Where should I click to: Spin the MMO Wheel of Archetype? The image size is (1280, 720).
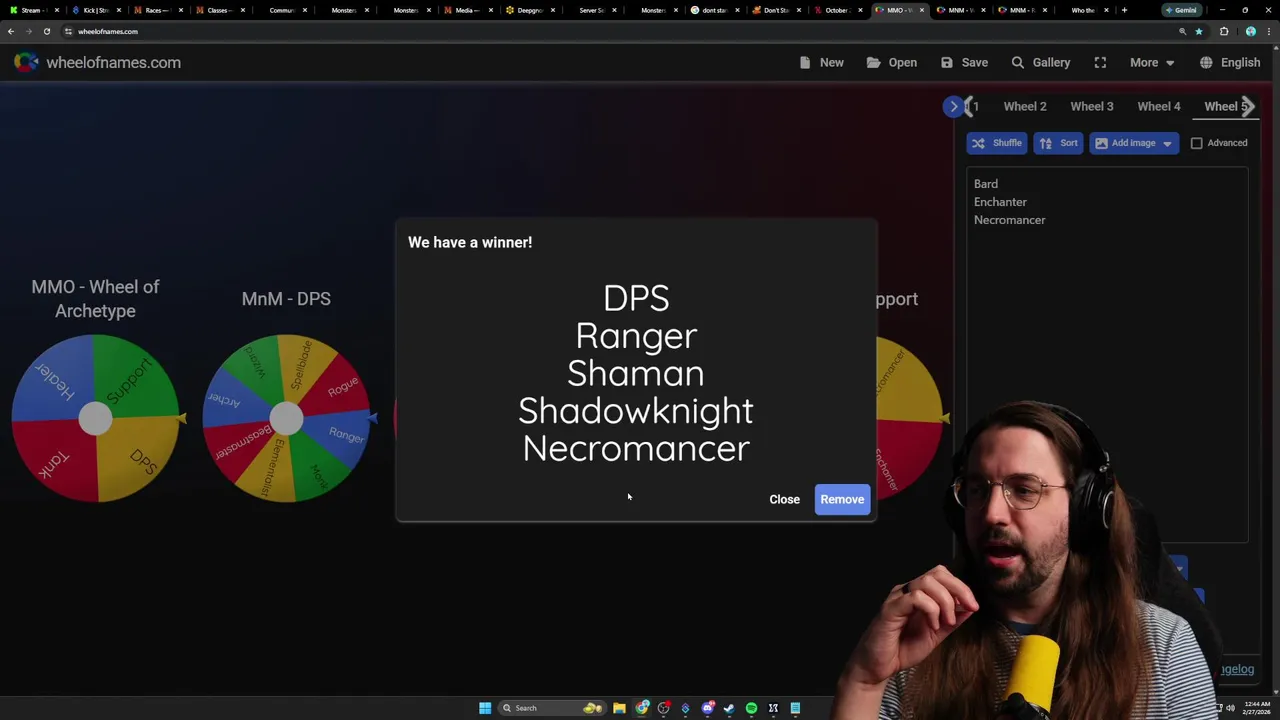95,418
